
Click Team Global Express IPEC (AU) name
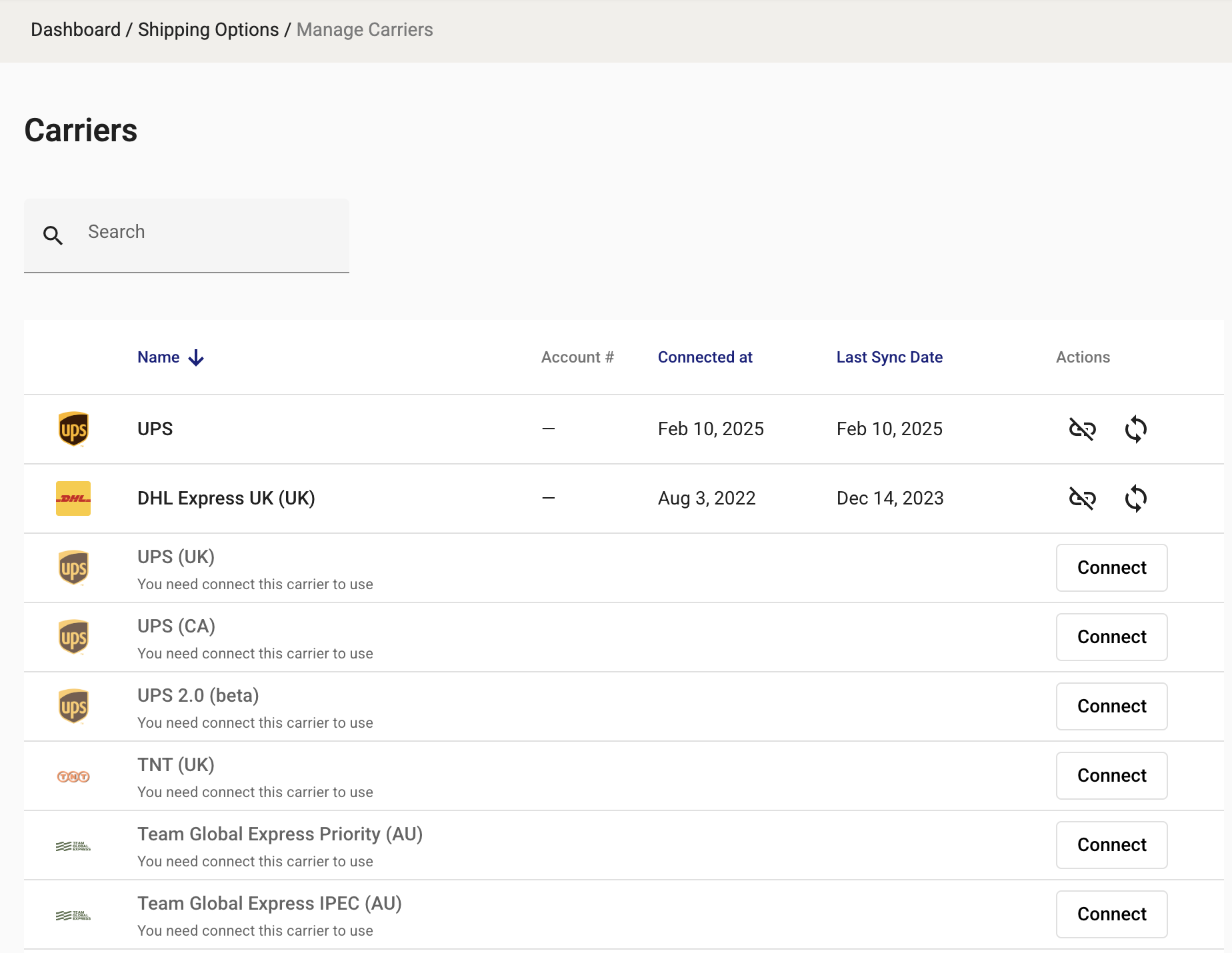point(269,904)
